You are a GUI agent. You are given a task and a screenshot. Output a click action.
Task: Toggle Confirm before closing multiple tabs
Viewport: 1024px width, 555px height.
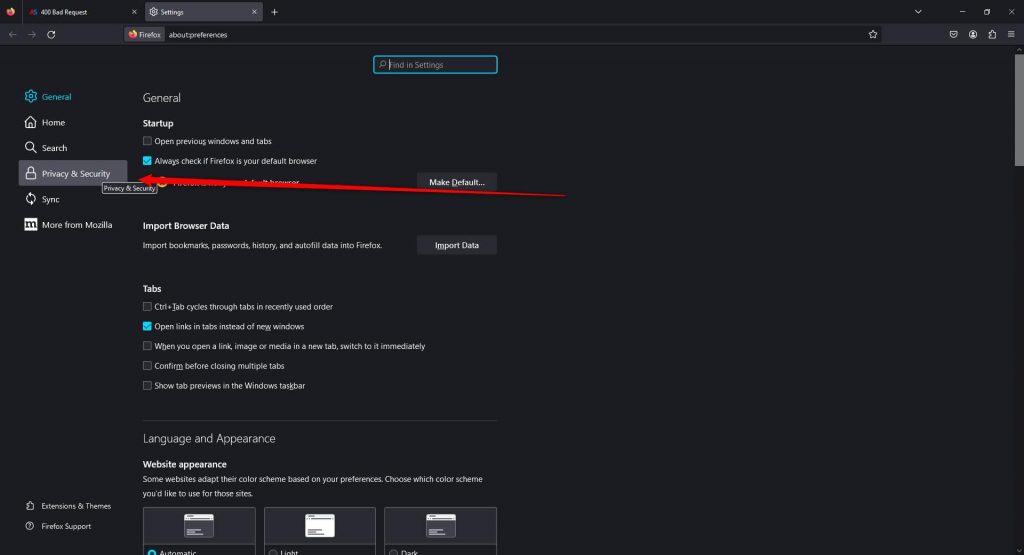click(x=148, y=366)
